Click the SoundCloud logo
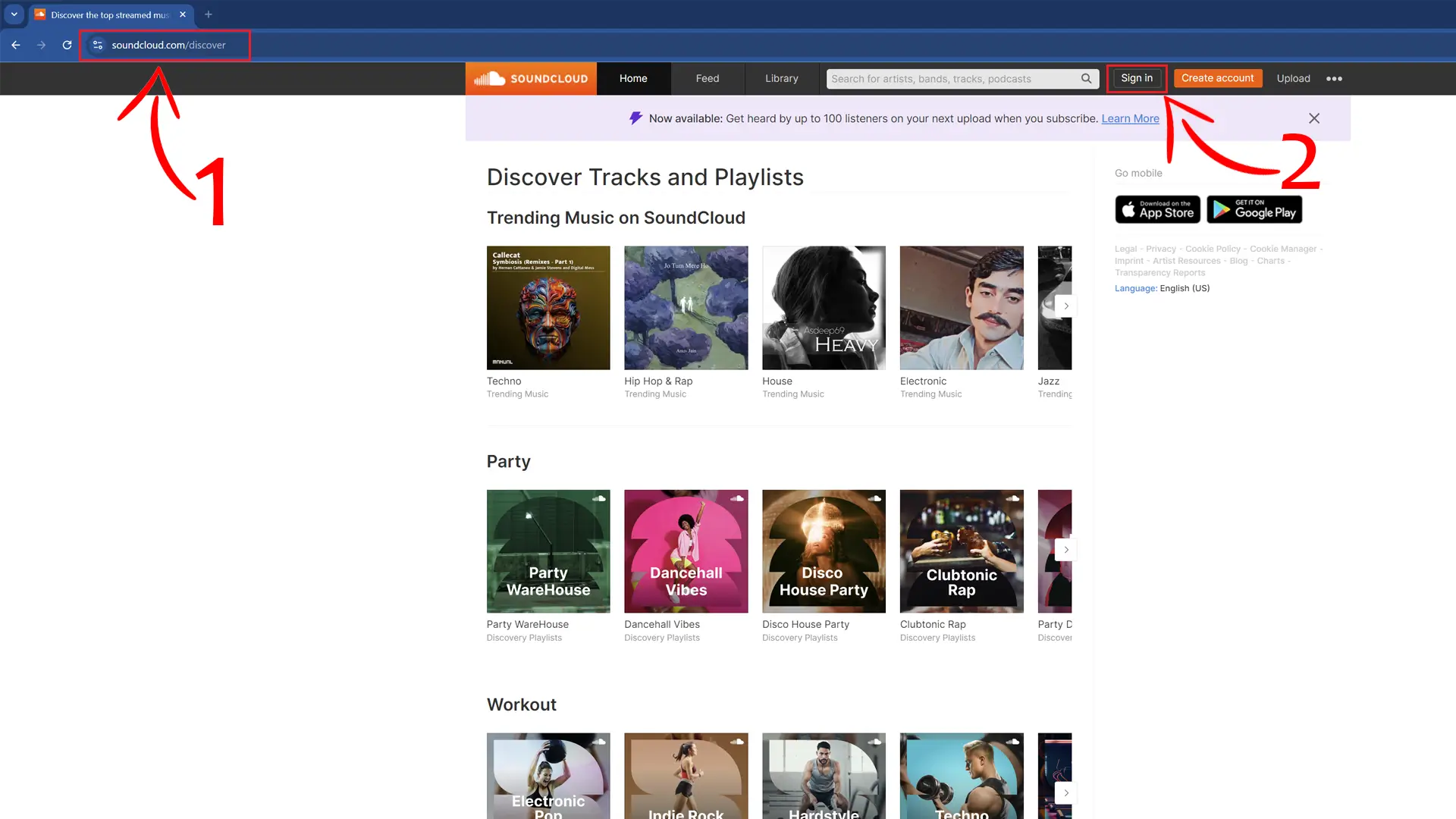The image size is (1456, 819). coord(531,79)
